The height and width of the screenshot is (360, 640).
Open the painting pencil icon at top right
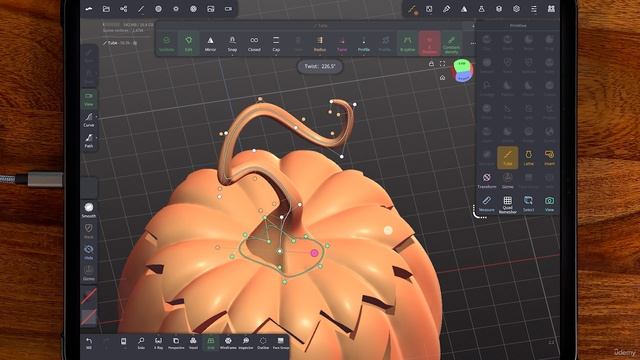447,9
